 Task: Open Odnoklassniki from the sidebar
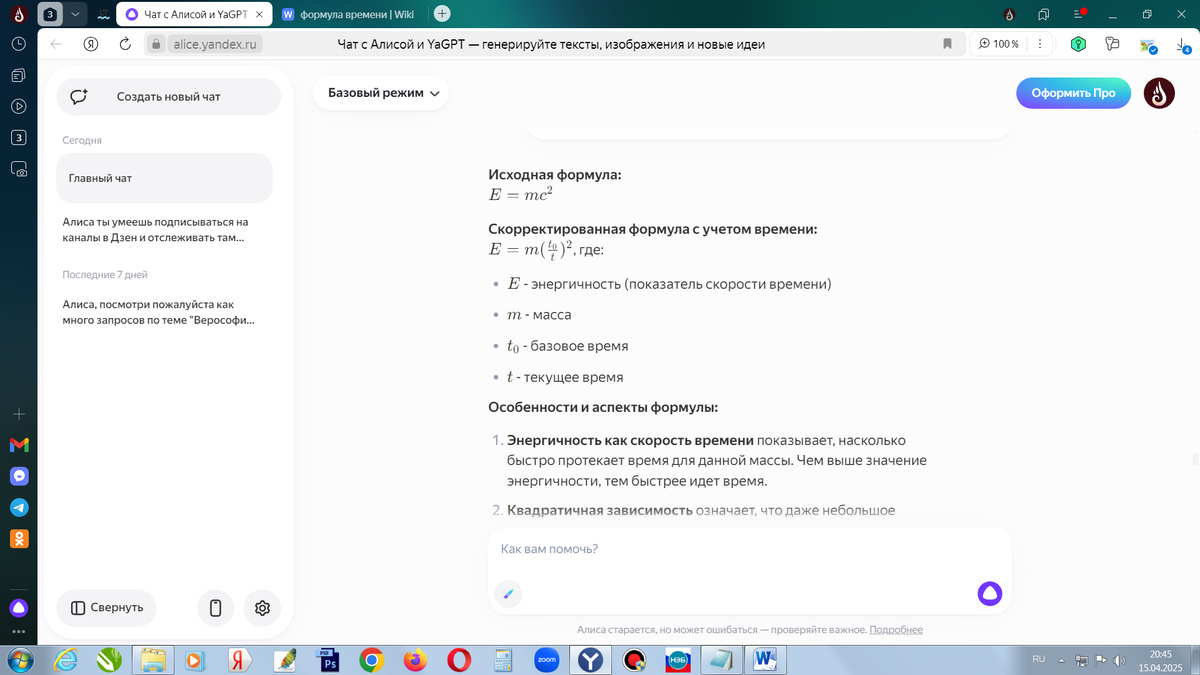[x=19, y=538]
